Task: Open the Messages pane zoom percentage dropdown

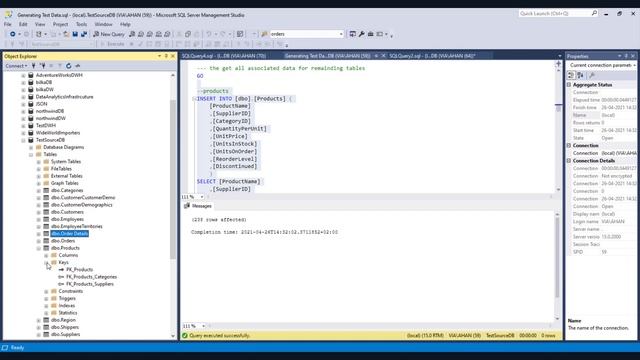Action: click(203, 326)
